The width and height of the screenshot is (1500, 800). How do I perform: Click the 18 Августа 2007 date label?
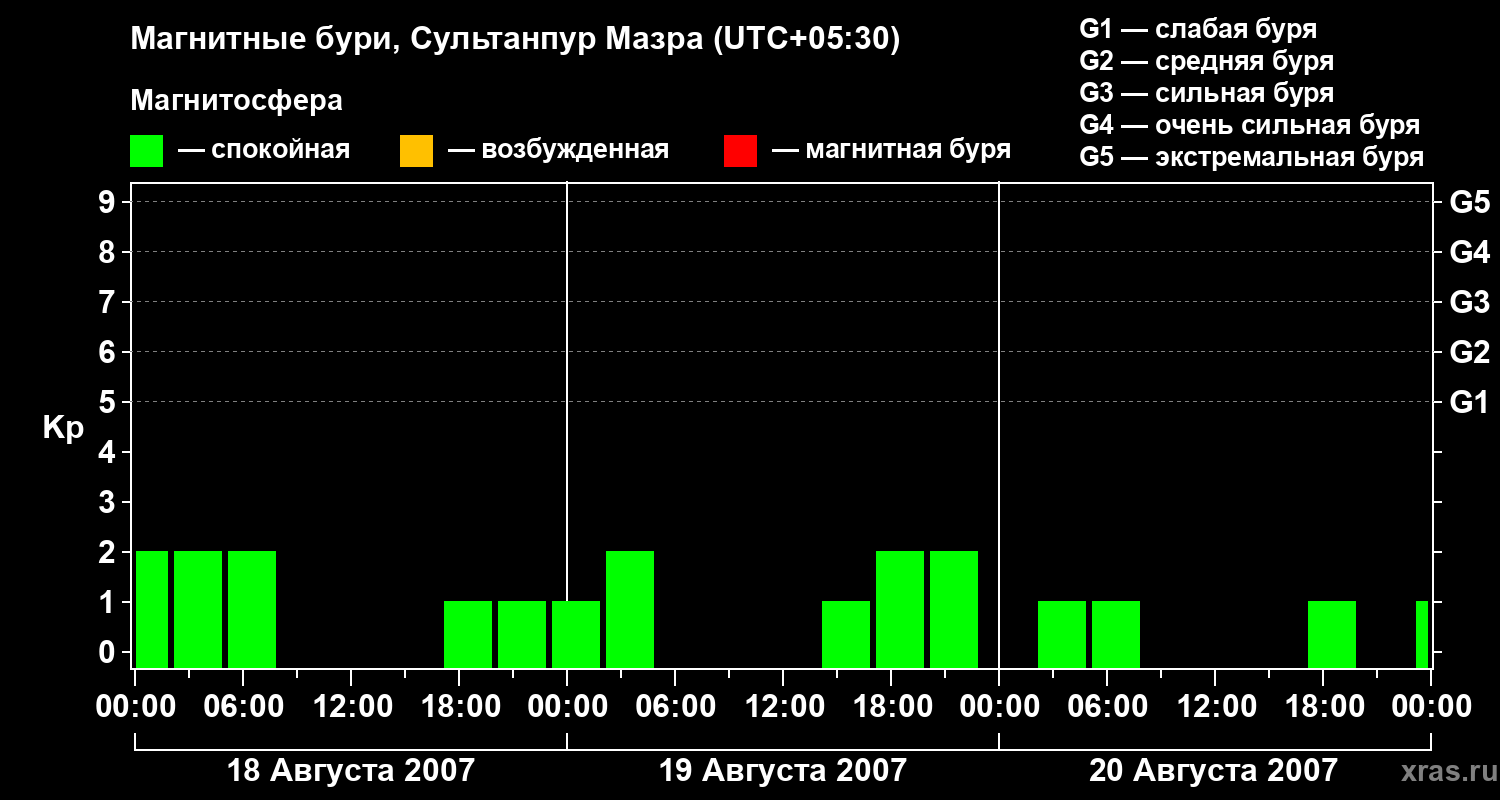click(351, 770)
